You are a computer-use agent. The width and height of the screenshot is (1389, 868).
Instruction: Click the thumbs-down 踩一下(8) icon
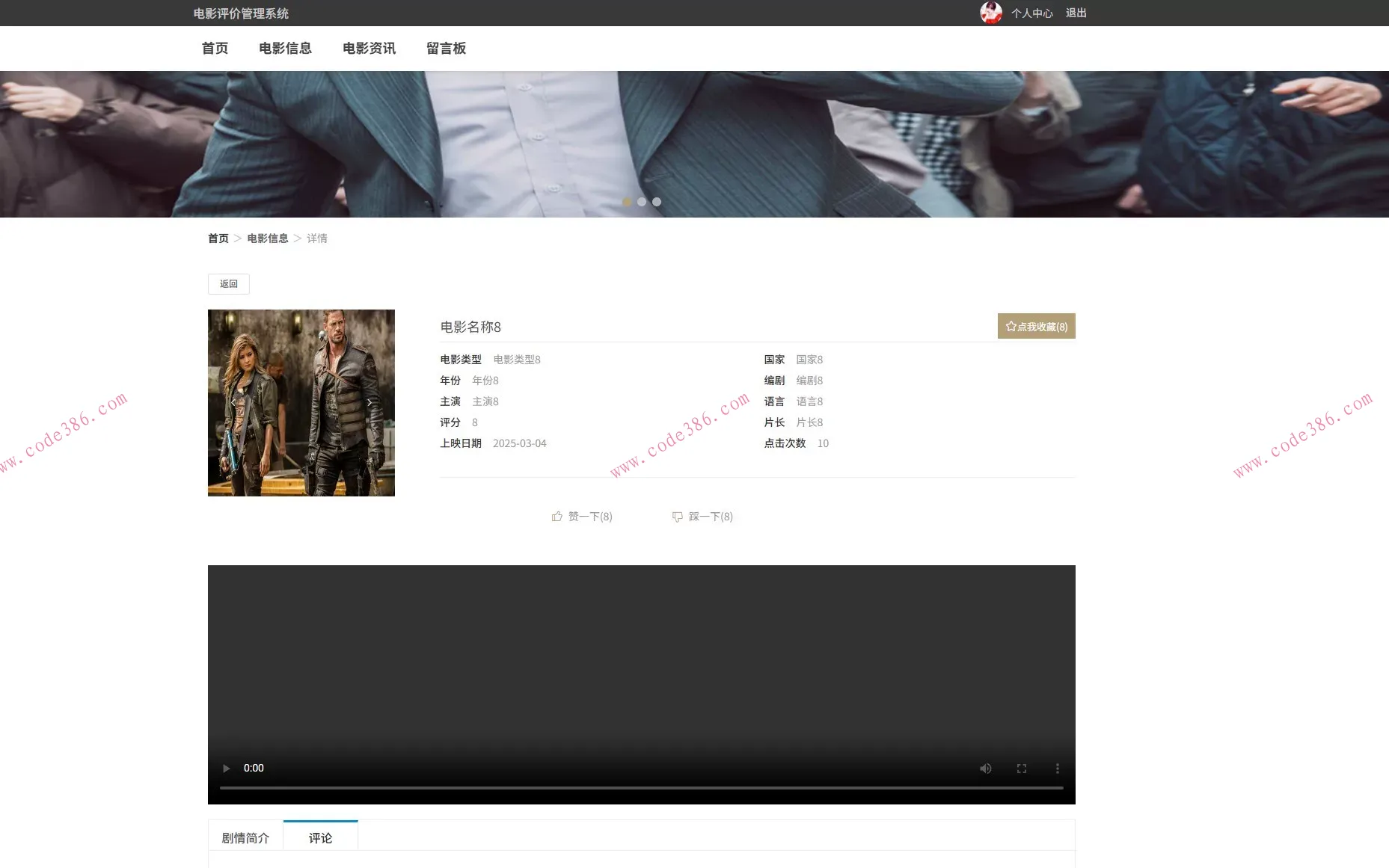[x=678, y=517]
